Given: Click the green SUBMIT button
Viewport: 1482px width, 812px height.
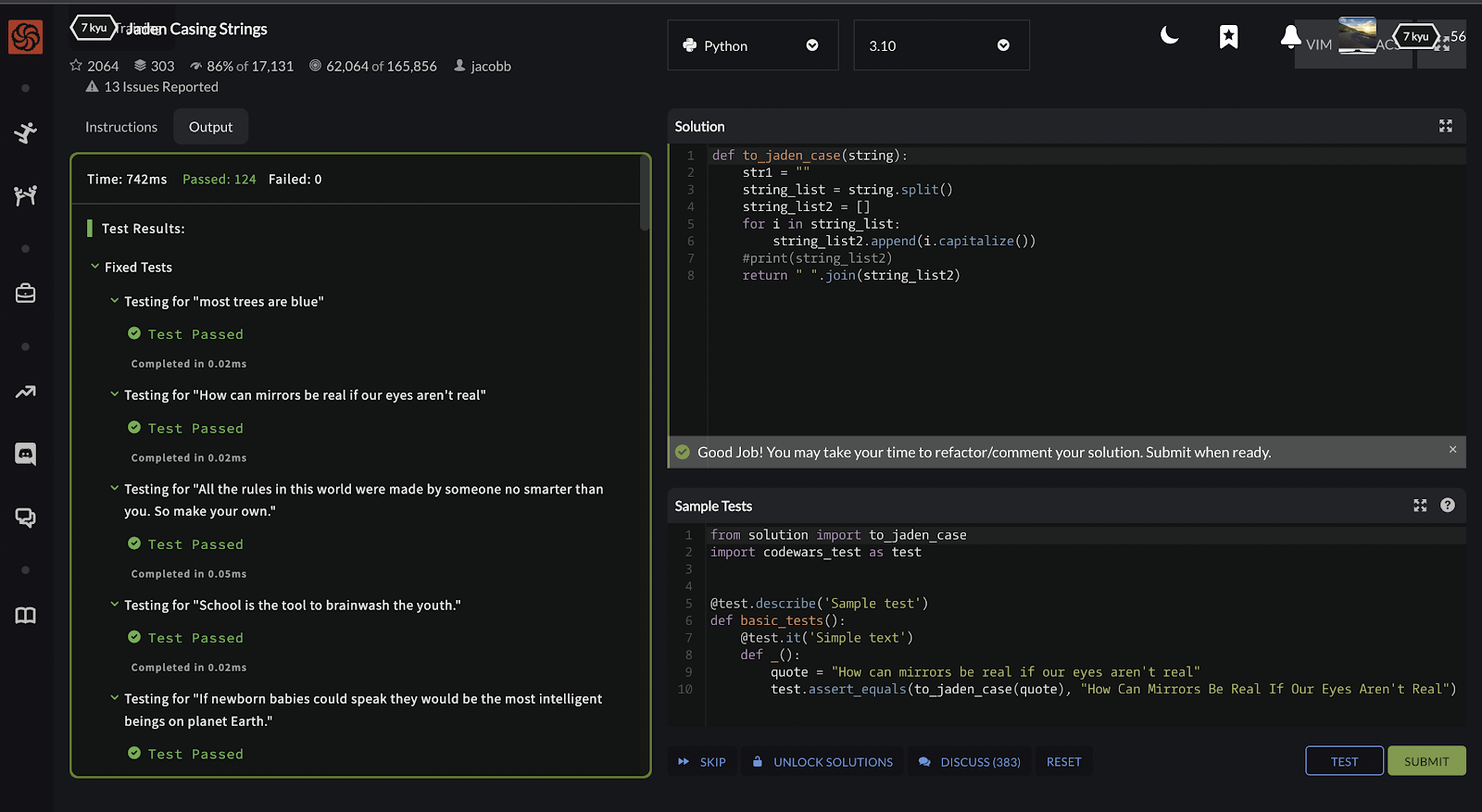Looking at the screenshot, I should 1426,761.
